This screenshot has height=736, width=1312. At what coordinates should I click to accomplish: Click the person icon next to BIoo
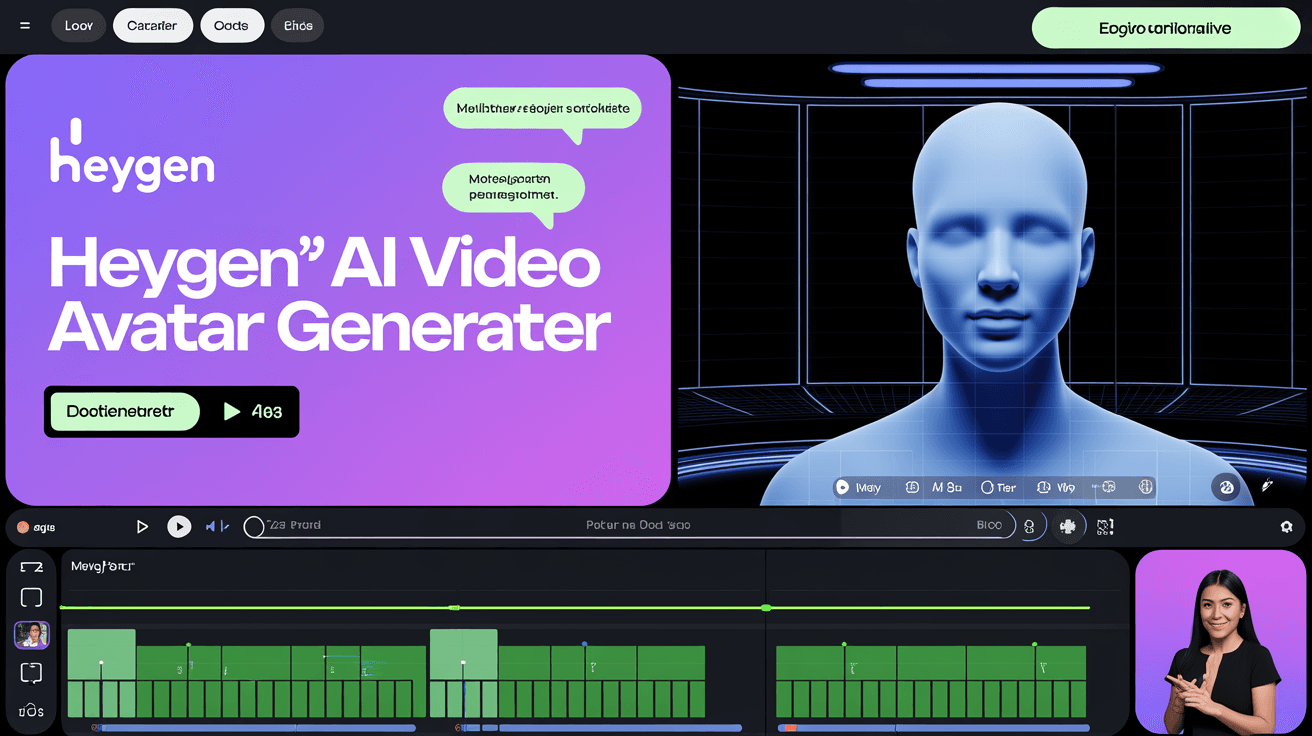point(1029,526)
